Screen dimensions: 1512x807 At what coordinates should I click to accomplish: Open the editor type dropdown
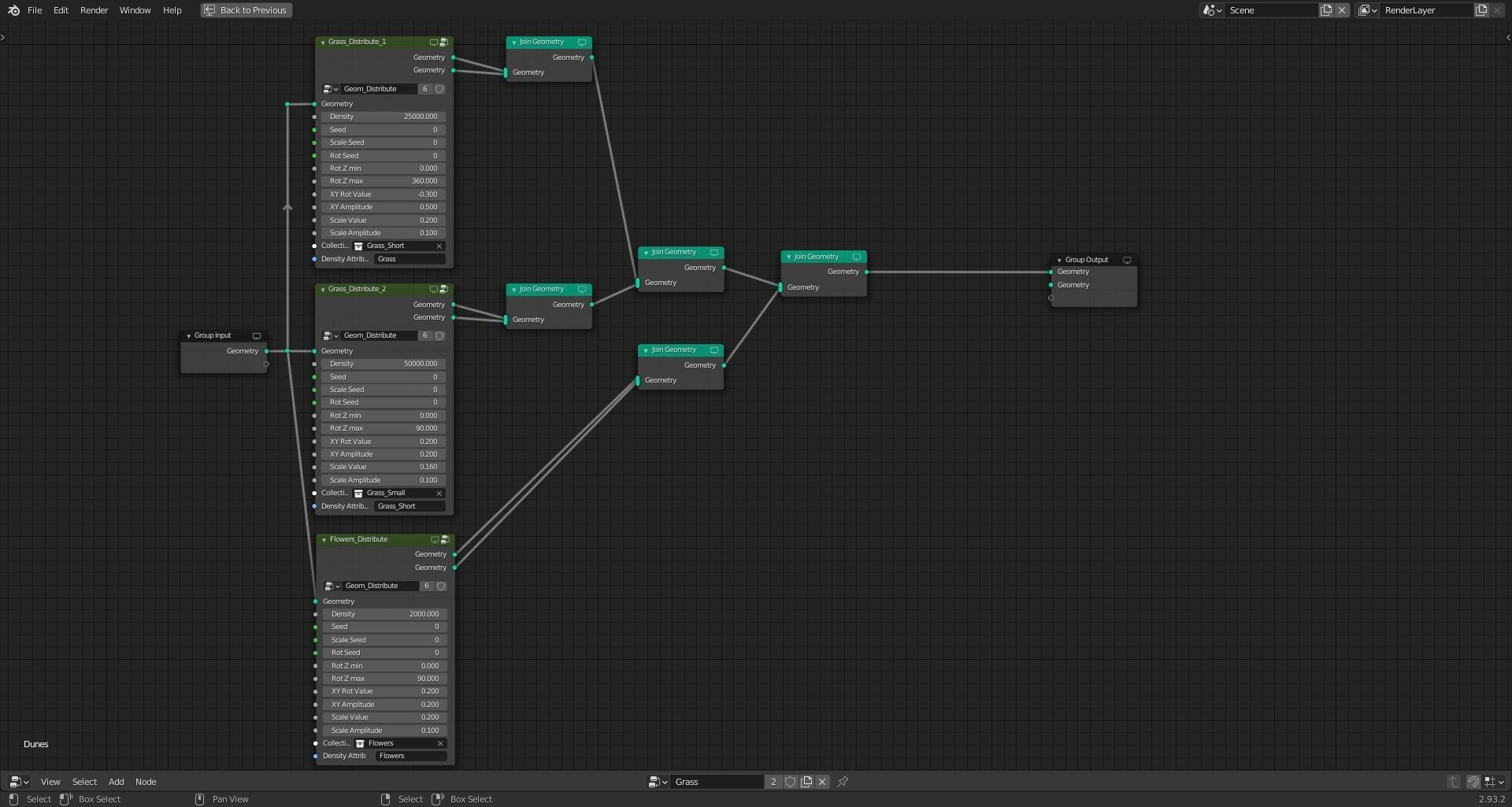(19, 782)
